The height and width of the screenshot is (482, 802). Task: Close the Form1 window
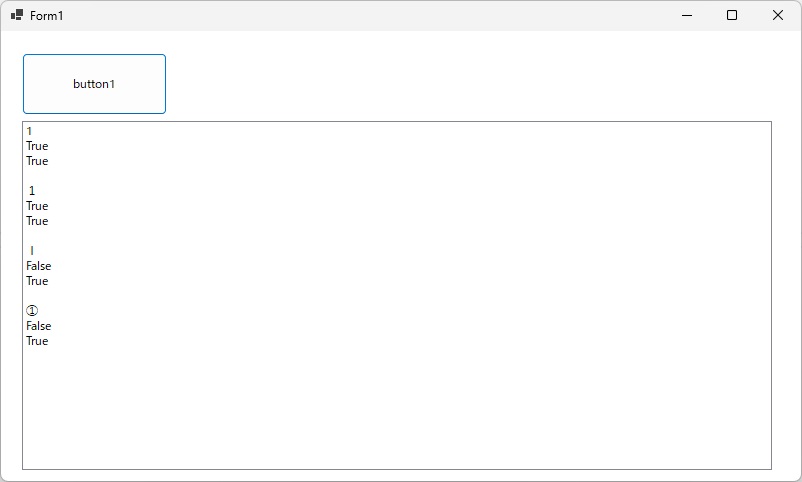pyautogui.click(x=778, y=15)
